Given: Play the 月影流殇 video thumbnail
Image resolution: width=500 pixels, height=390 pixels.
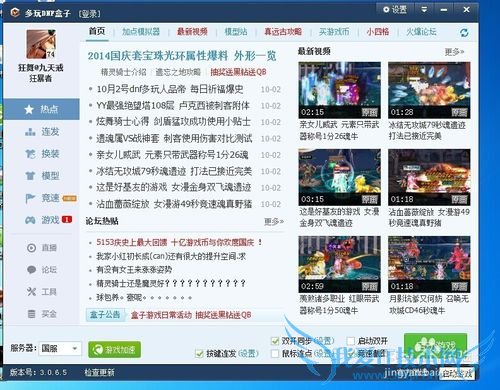Looking at the screenshot, I should [x=429, y=264].
